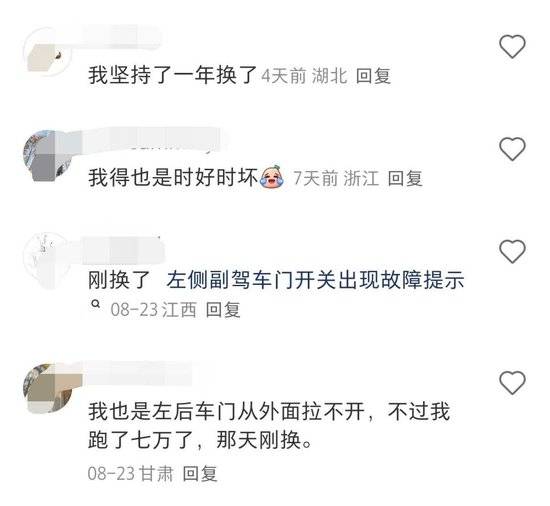Tap heart on the 江西 comment
This screenshot has width=550, height=506.
pyautogui.click(x=512, y=251)
